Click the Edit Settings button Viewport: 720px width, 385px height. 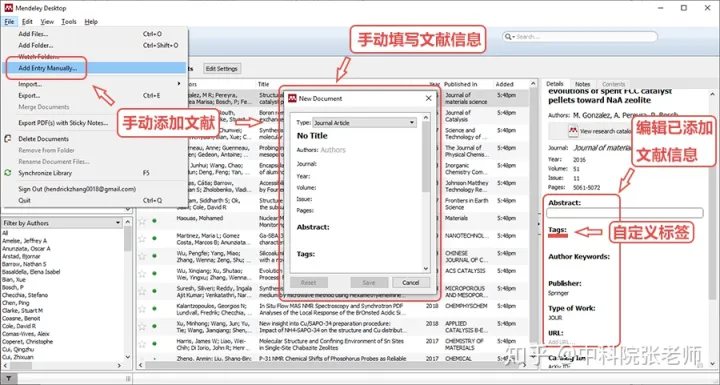pos(222,68)
